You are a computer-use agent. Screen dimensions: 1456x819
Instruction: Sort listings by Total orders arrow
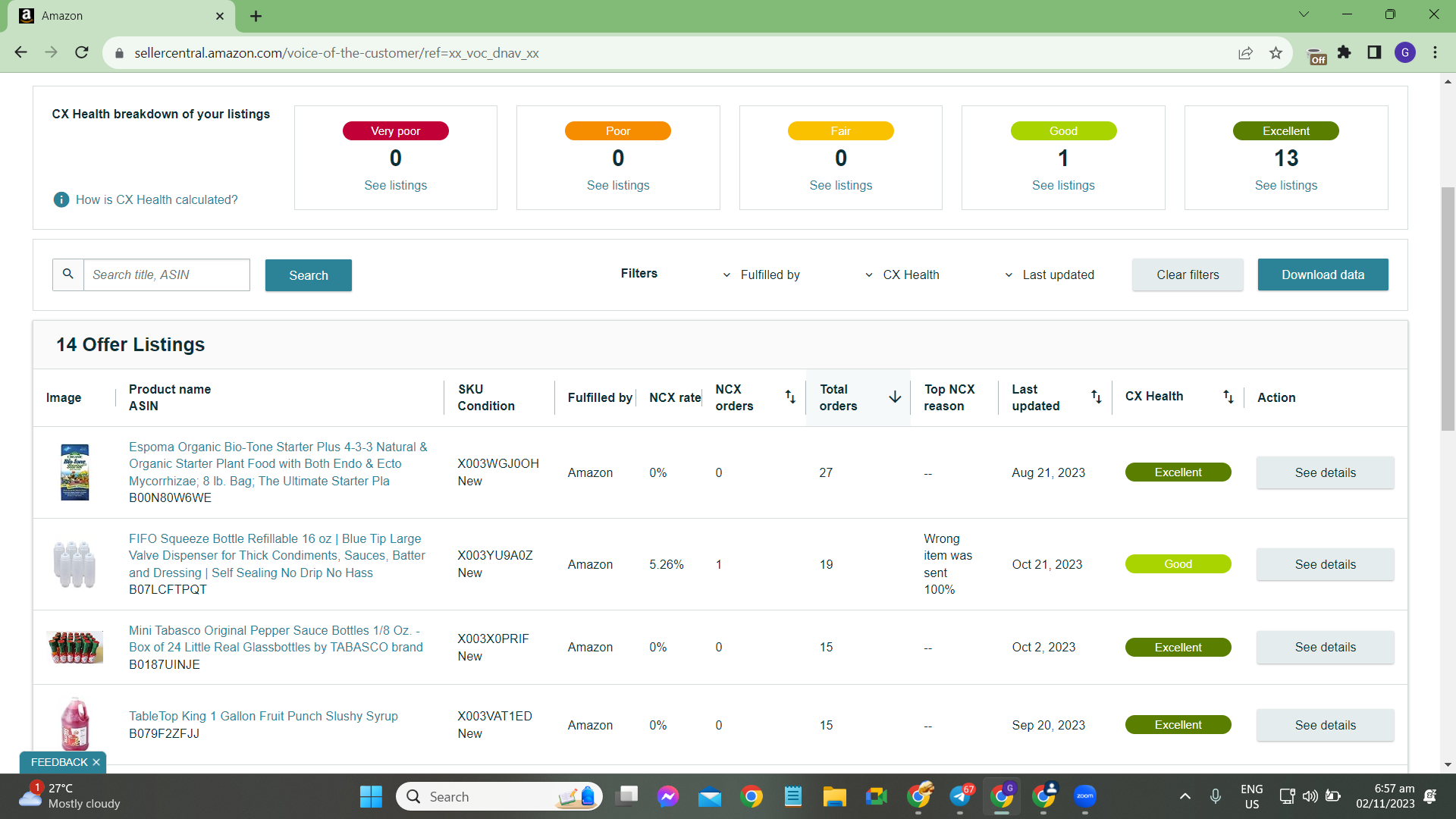click(x=895, y=397)
